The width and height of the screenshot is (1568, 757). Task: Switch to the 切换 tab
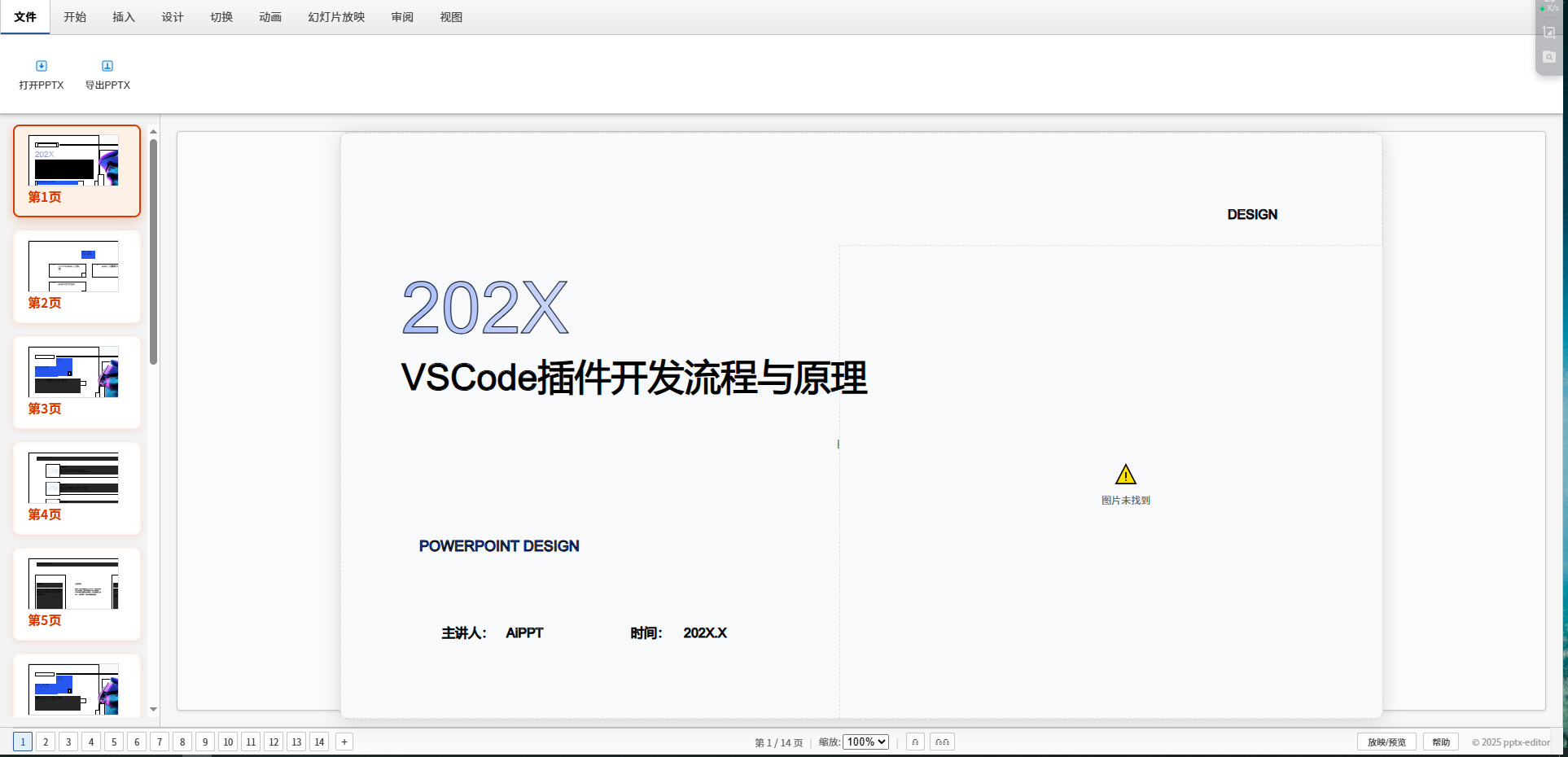click(x=221, y=17)
